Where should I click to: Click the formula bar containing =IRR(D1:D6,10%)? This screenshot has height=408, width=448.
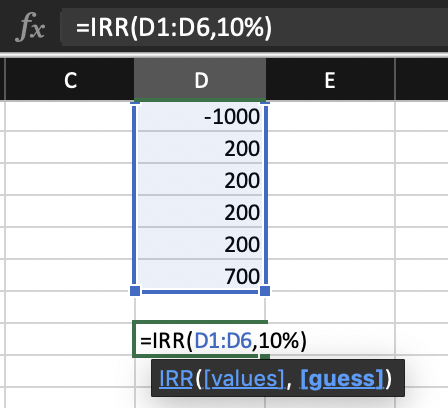(255, 27)
